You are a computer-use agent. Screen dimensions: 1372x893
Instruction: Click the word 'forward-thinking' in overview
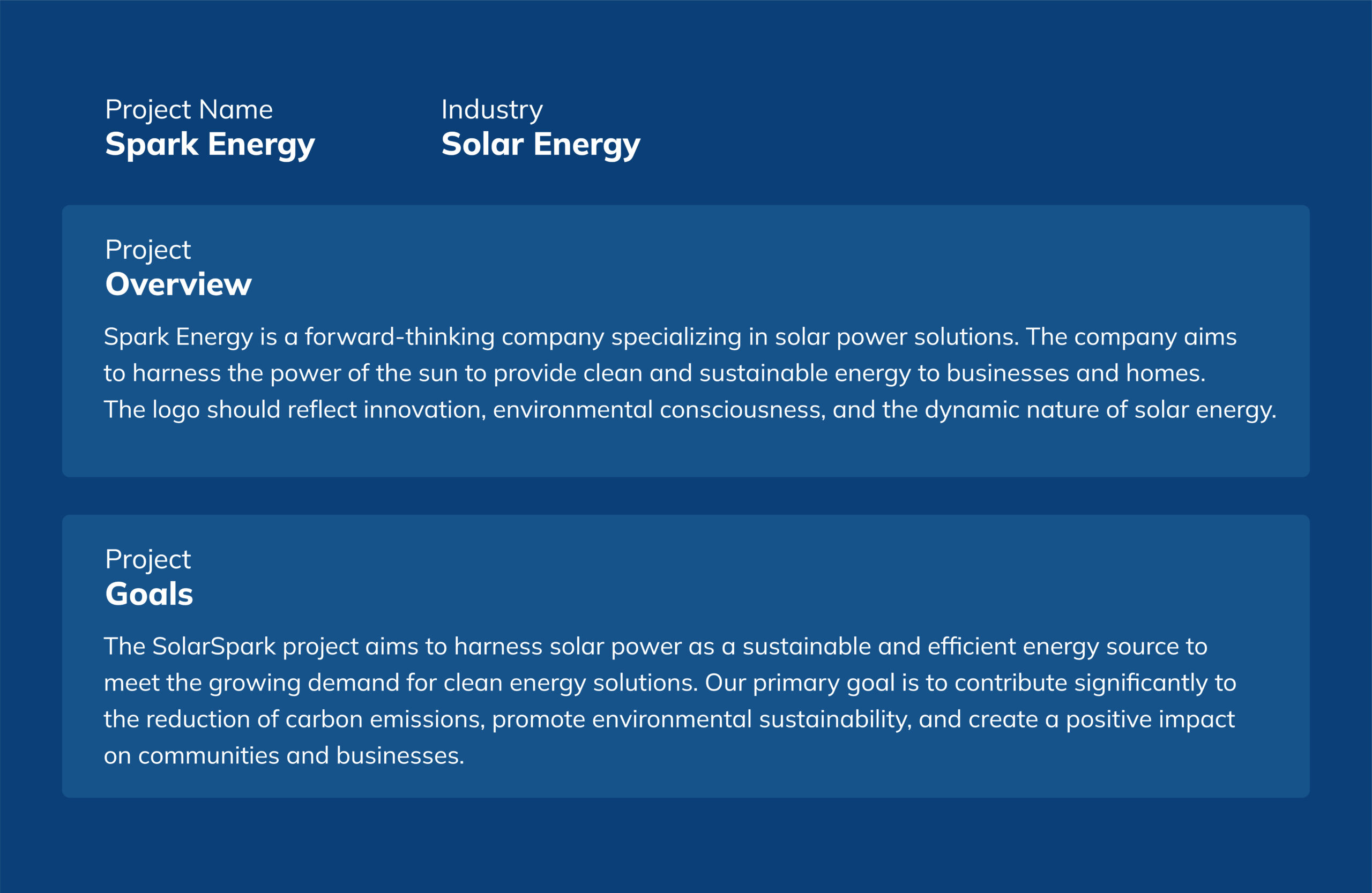coord(399,337)
